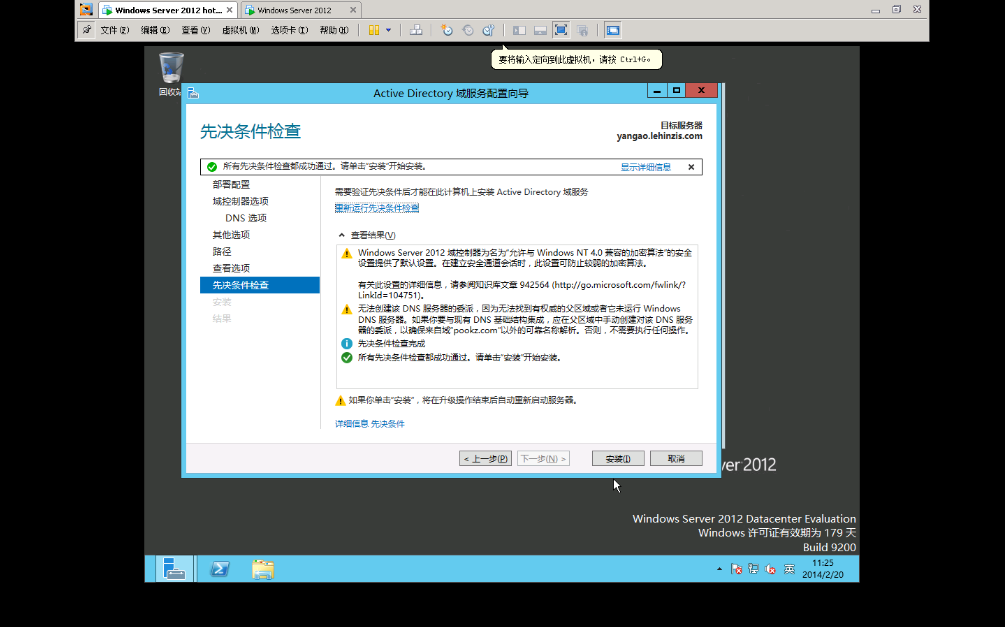Pause the virtual machine with the yellow pause icon
The width and height of the screenshot is (1005, 627).
click(x=374, y=30)
